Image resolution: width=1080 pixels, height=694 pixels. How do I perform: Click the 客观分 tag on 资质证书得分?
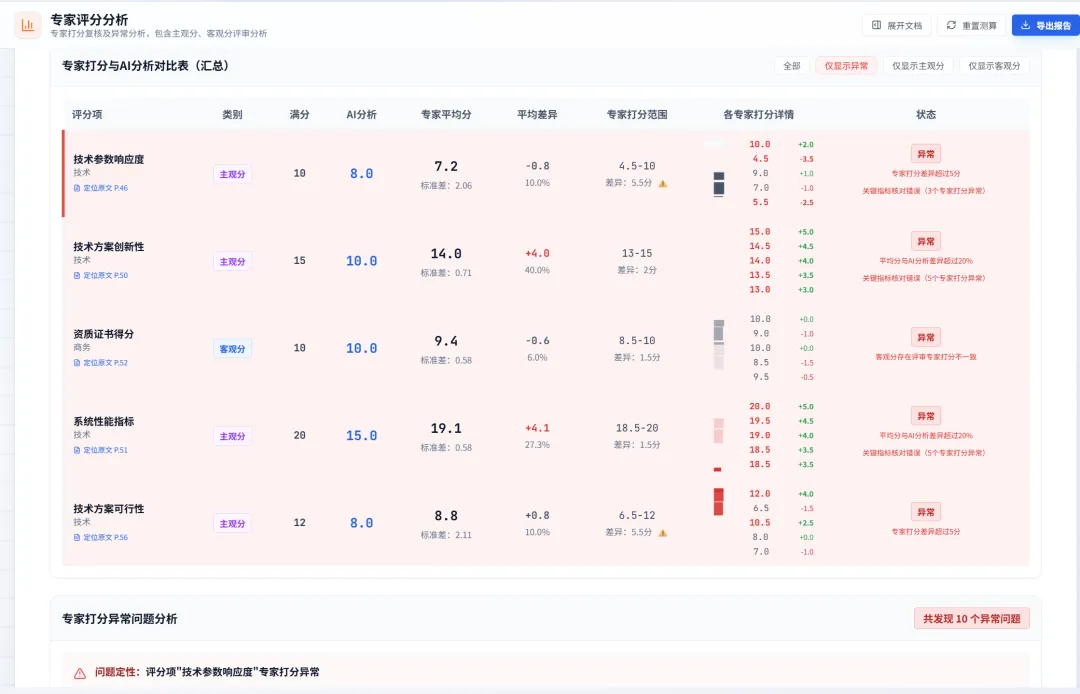coord(232,349)
